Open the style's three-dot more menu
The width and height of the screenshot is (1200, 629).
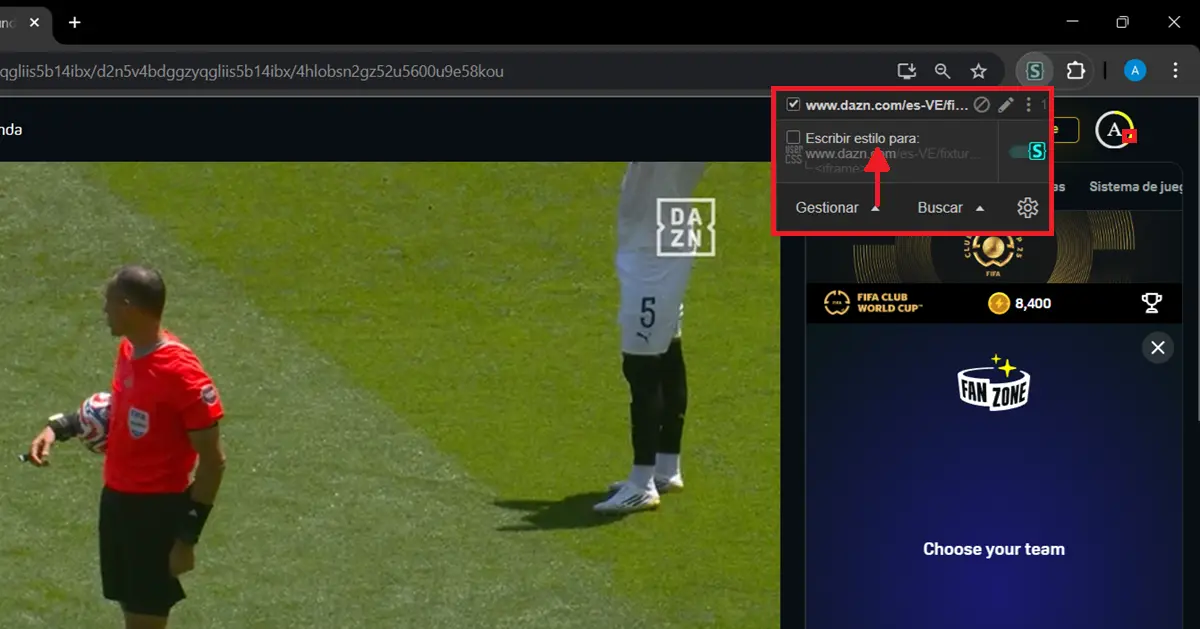point(1028,105)
